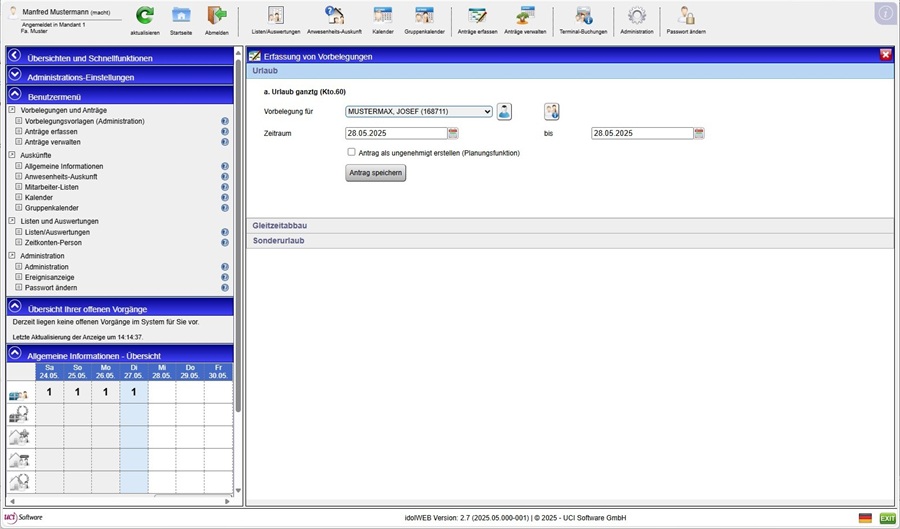Enable 'Antrag als ungenehmigt erstellen' checkbox
Screen dimensions: 900x529
pyautogui.click(x=351, y=152)
